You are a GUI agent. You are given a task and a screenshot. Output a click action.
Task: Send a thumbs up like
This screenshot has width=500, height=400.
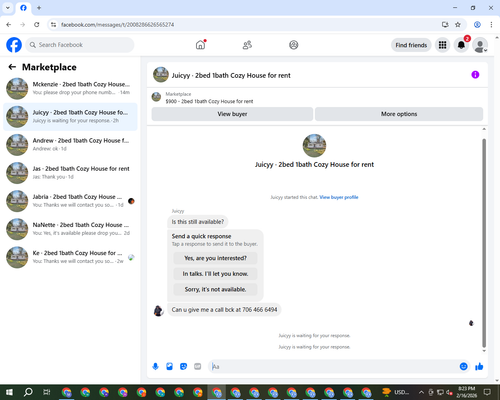pyautogui.click(x=479, y=367)
